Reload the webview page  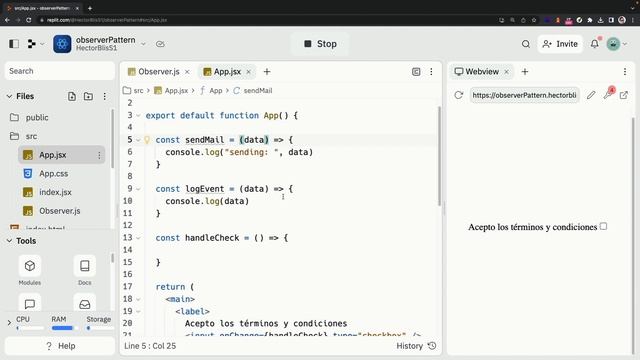pos(459,95)
